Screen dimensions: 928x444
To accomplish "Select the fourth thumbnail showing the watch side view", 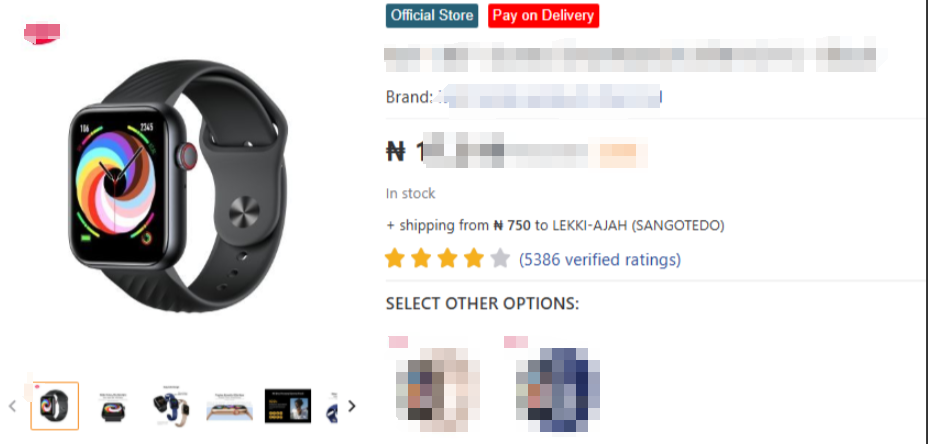I will point(230,407).
